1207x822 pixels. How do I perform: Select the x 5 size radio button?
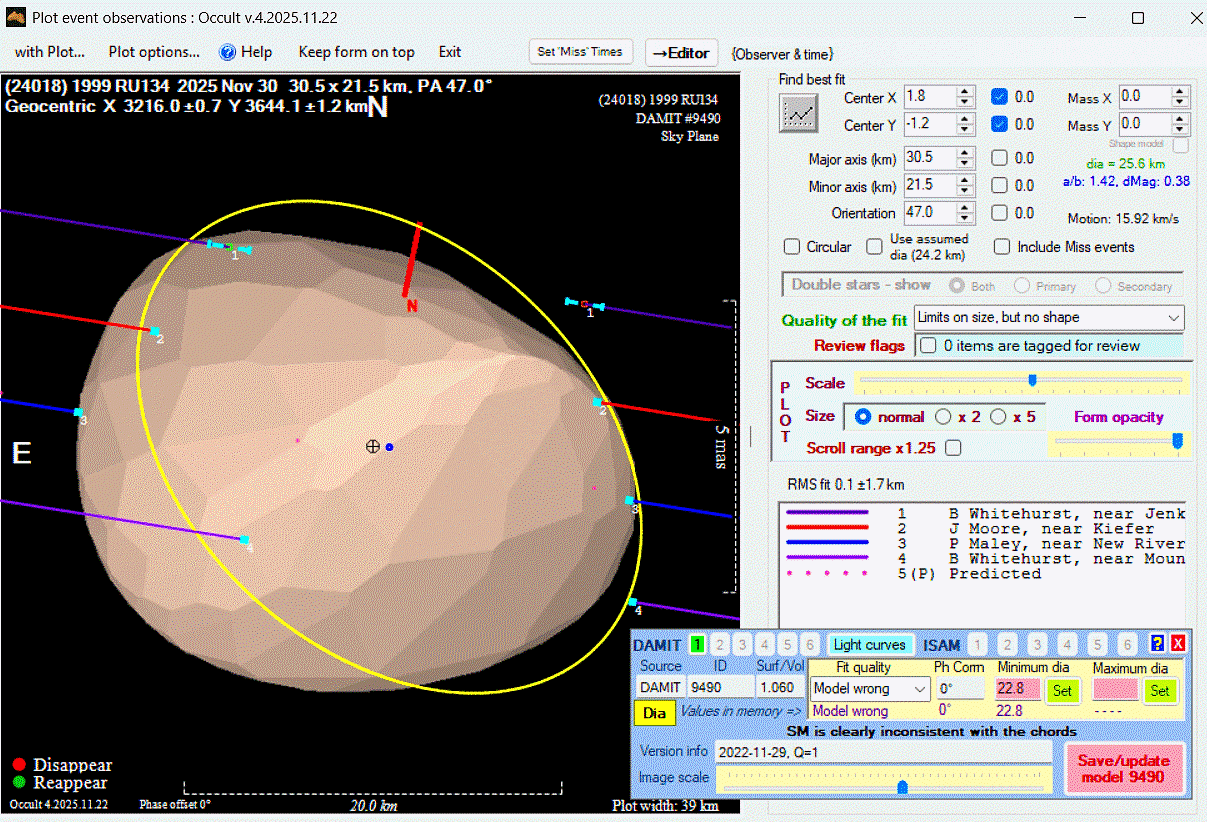click(998, 417)
